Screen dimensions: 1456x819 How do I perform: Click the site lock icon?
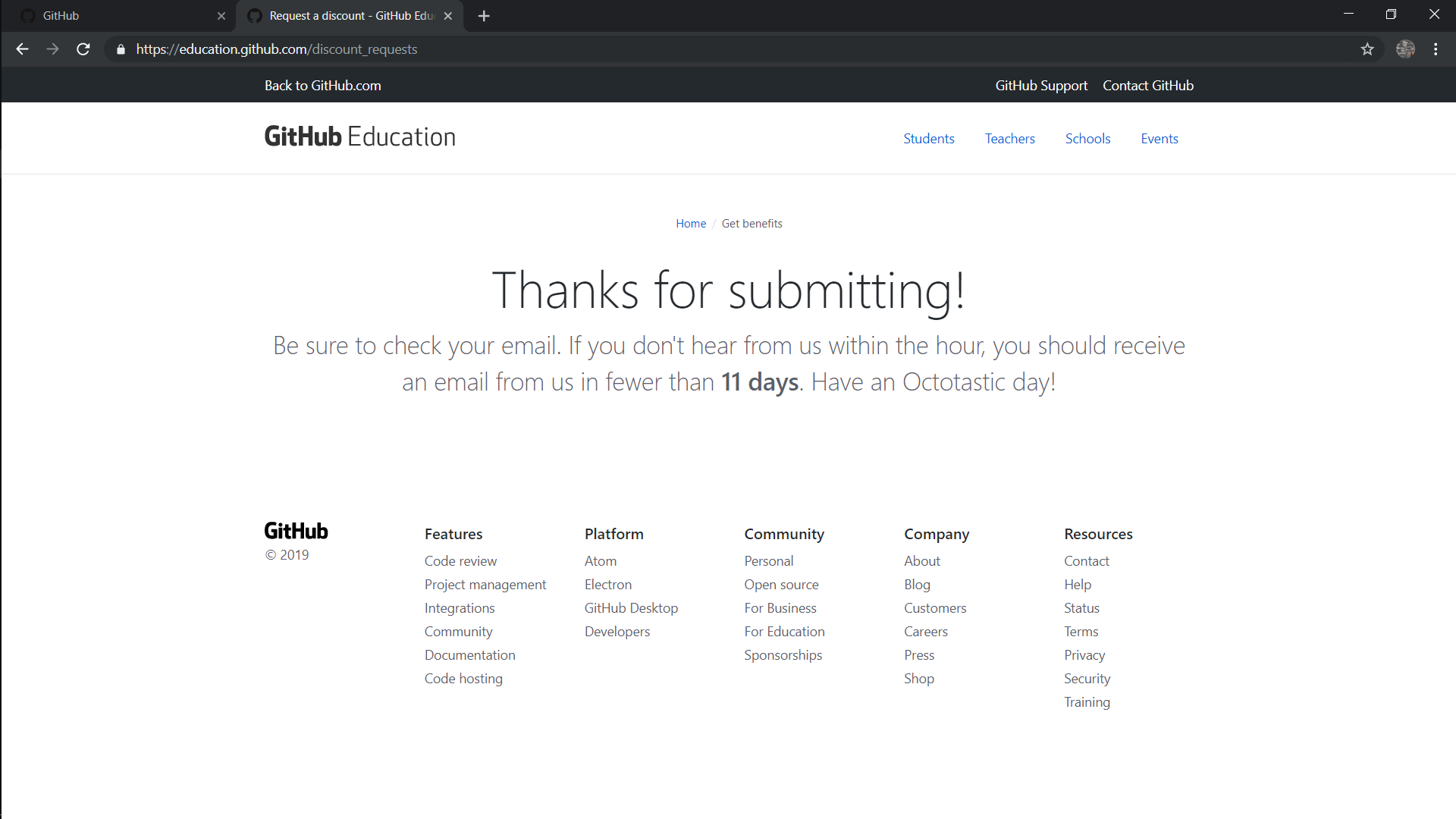pyautogui.click(x=121, y=49)
